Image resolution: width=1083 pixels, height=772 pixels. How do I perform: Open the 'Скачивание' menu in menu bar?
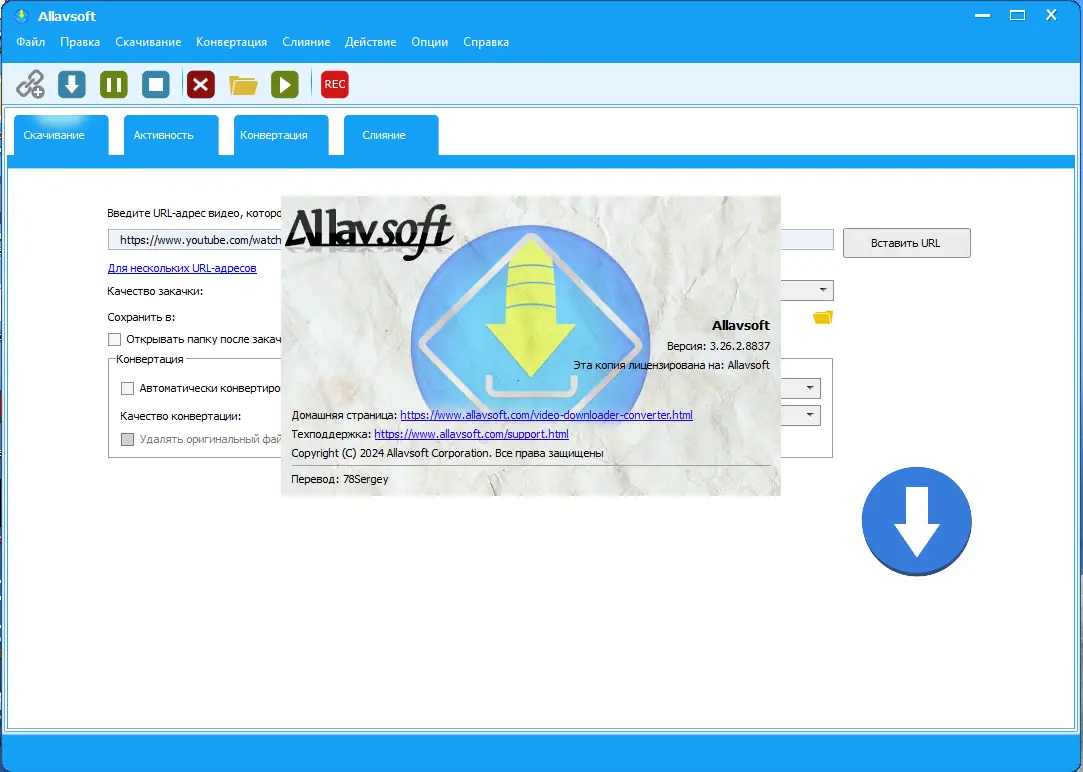148,42
